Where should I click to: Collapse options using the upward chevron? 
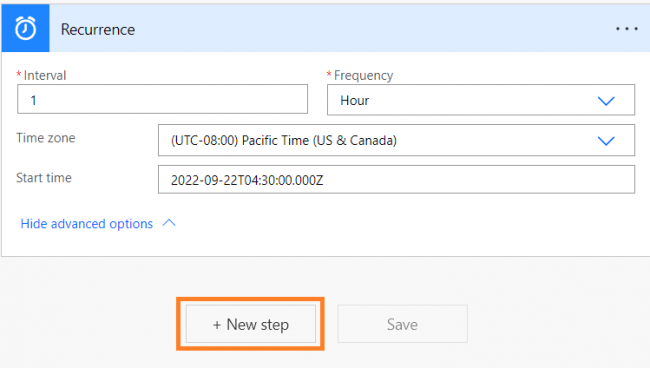[169, 223]
